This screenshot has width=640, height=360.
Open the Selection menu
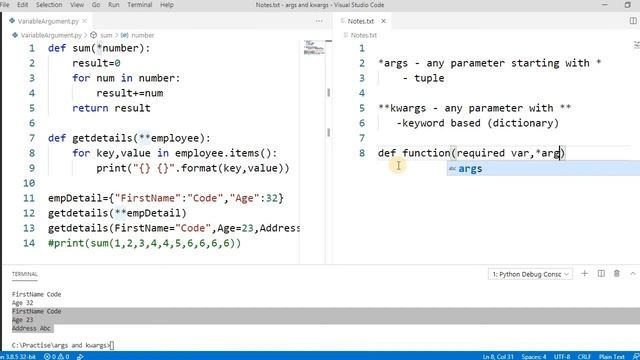click(x=49, y=5)
